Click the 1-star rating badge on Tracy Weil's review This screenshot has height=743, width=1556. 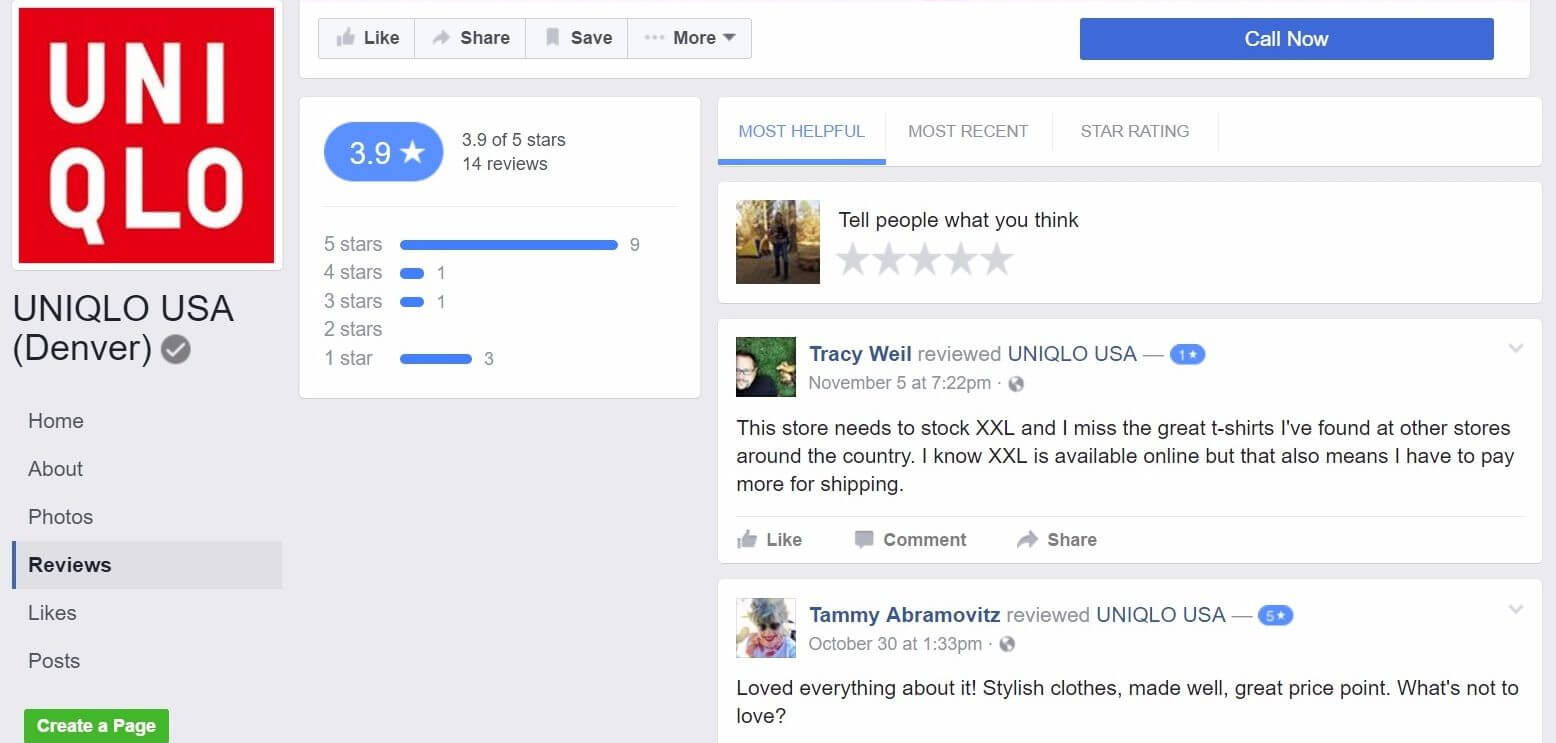1187,354
